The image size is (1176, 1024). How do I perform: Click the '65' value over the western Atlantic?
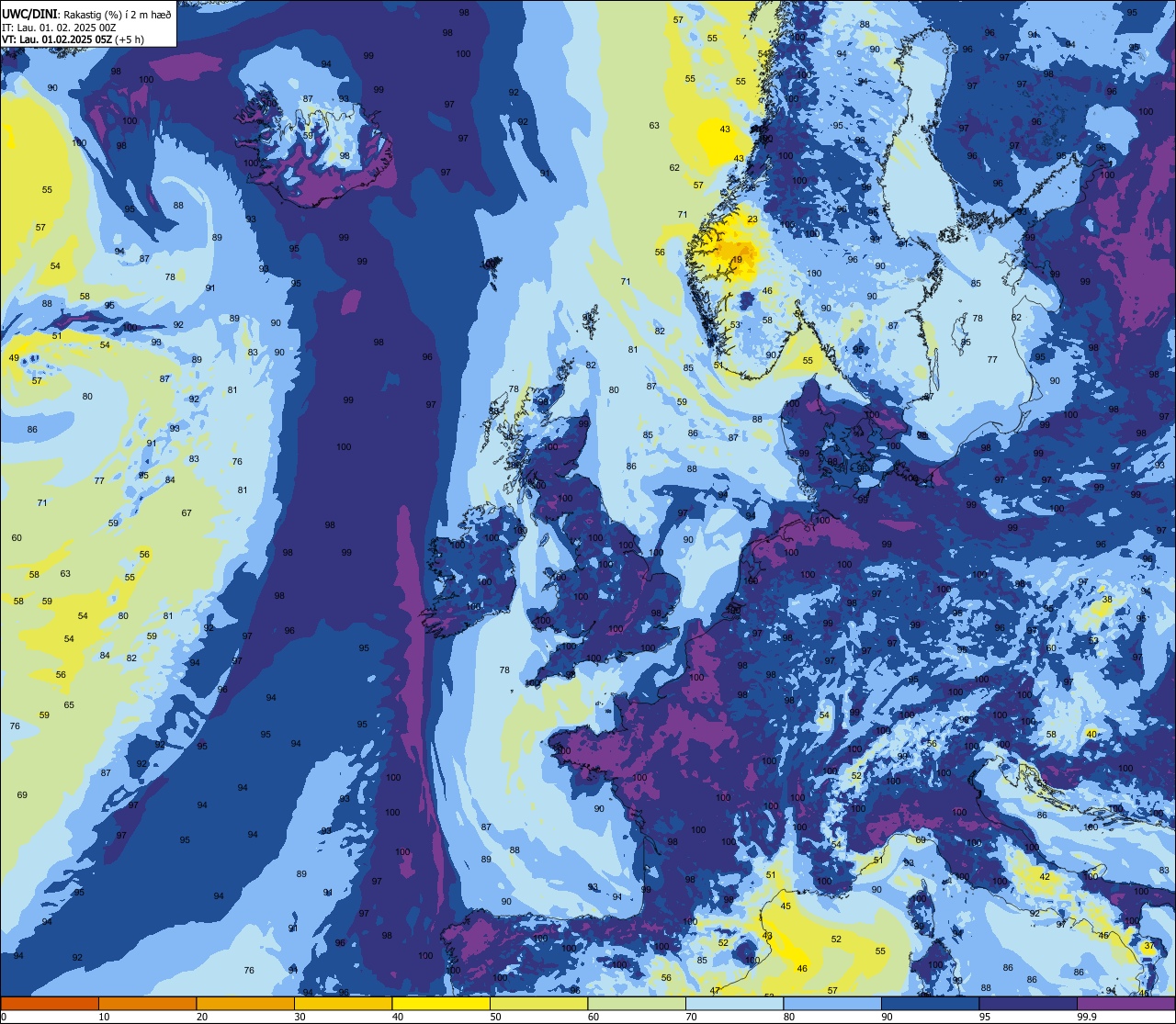tap(69, 705)
